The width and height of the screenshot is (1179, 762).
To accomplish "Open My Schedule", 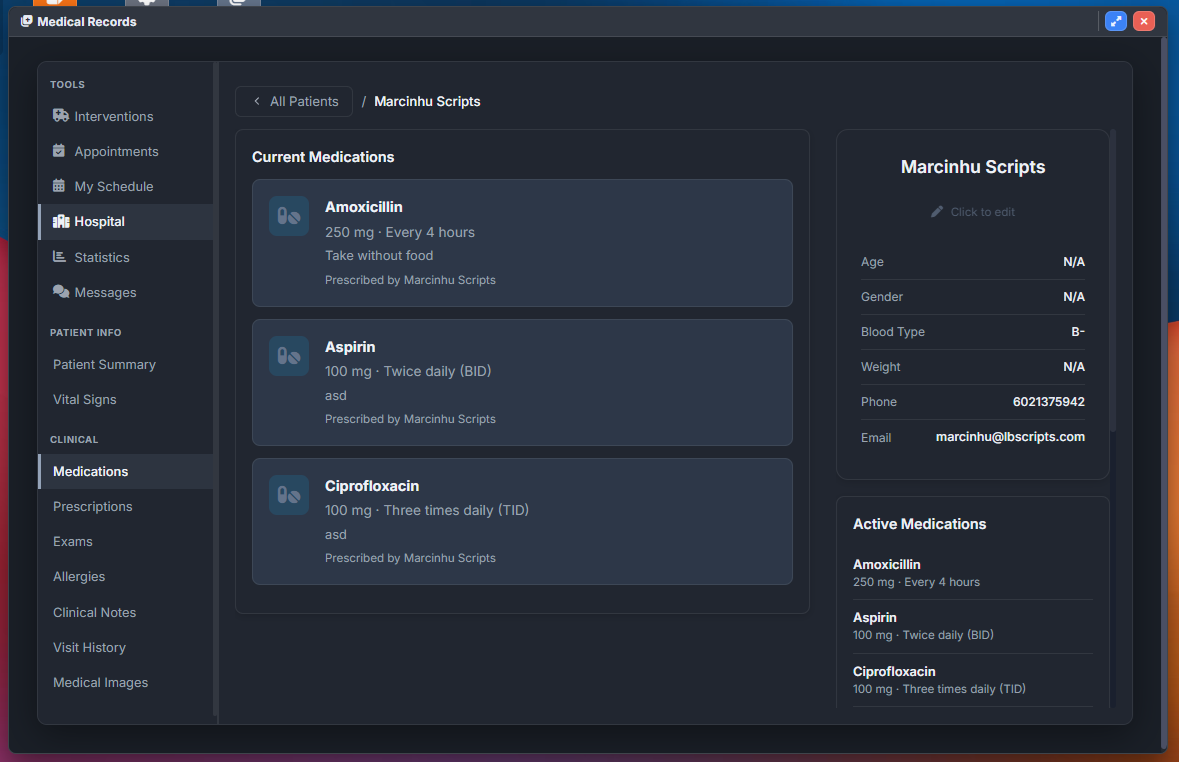I will [x=126, y=186].
